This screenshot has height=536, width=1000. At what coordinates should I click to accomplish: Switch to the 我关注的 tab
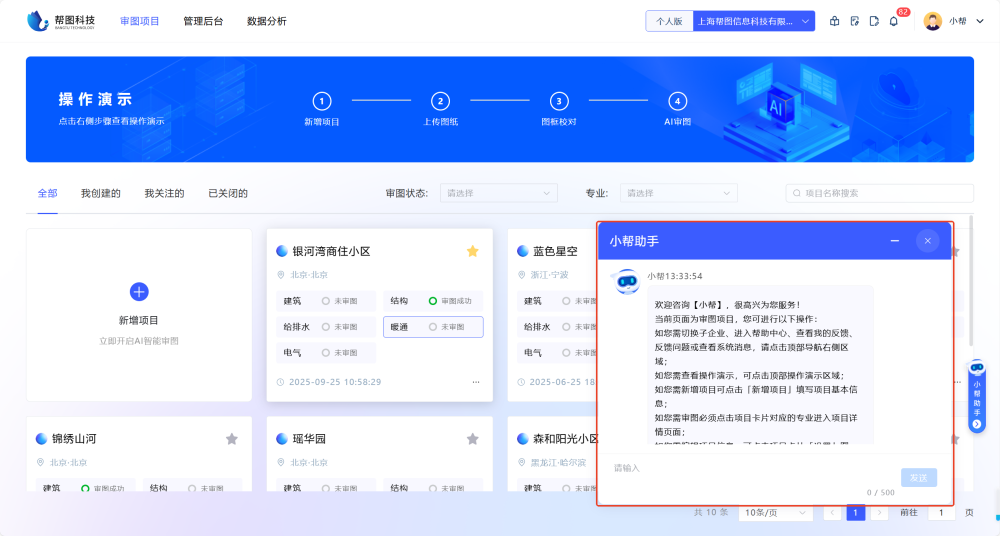pyautogui.click(x=164, y=193)
